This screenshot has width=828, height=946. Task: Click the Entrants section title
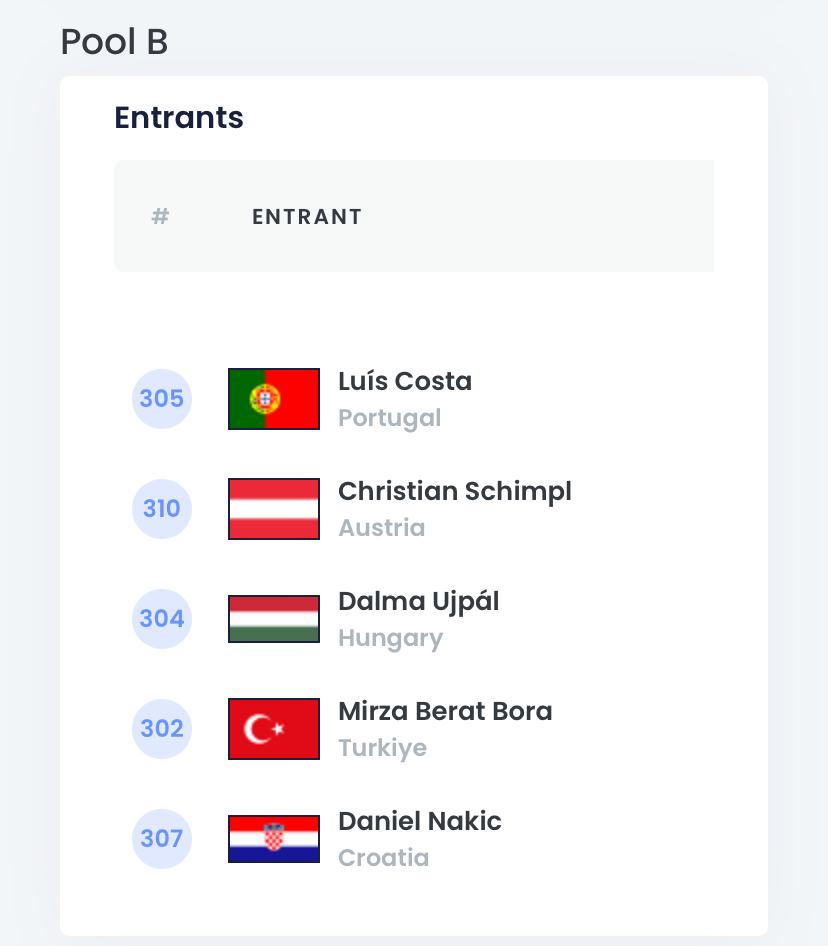179,118
